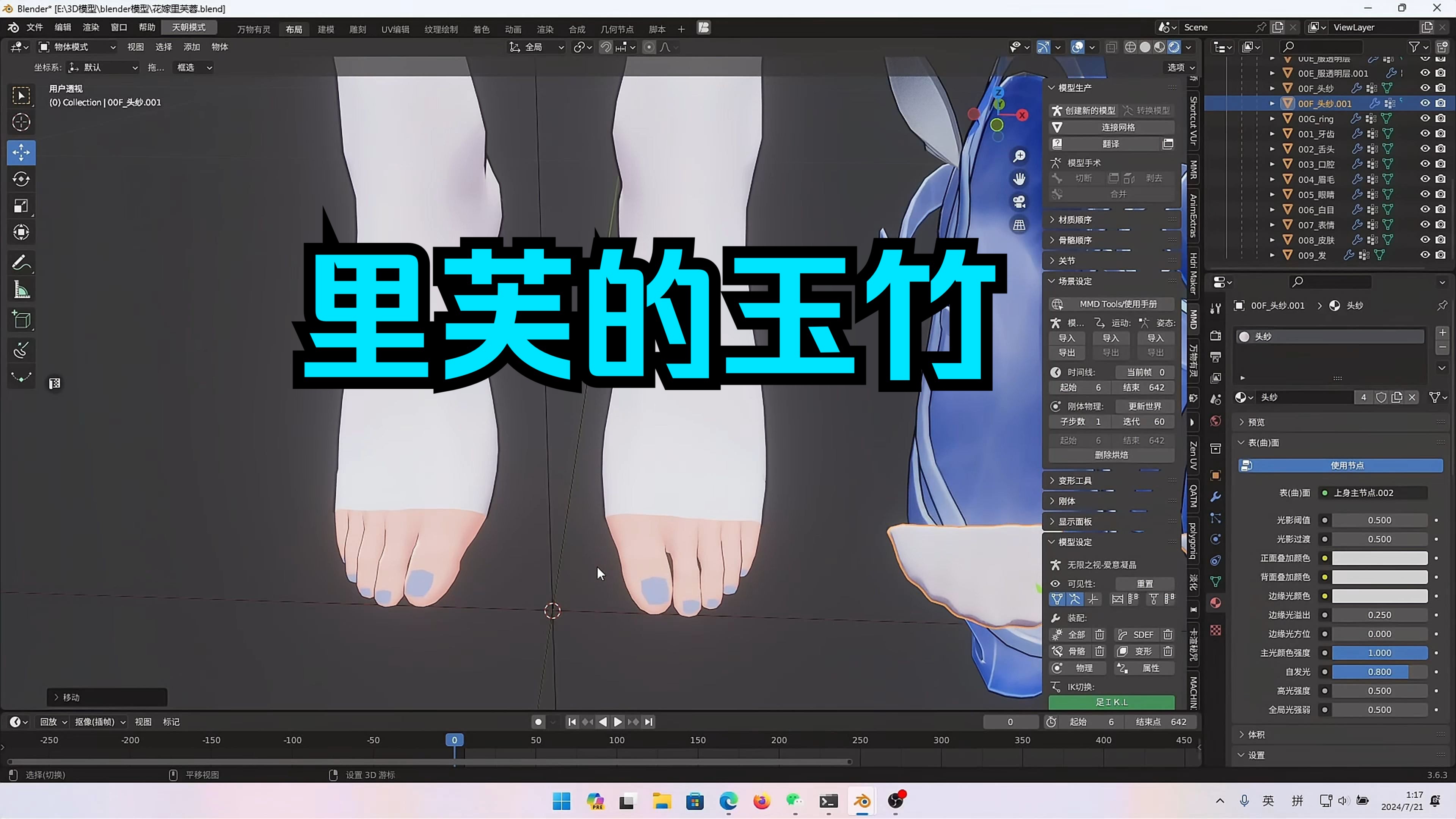The width and height of the screenshot is (1456, 819).
Task: Click the 自发光 0.800 slider
Action: (x=1380, y=672)
